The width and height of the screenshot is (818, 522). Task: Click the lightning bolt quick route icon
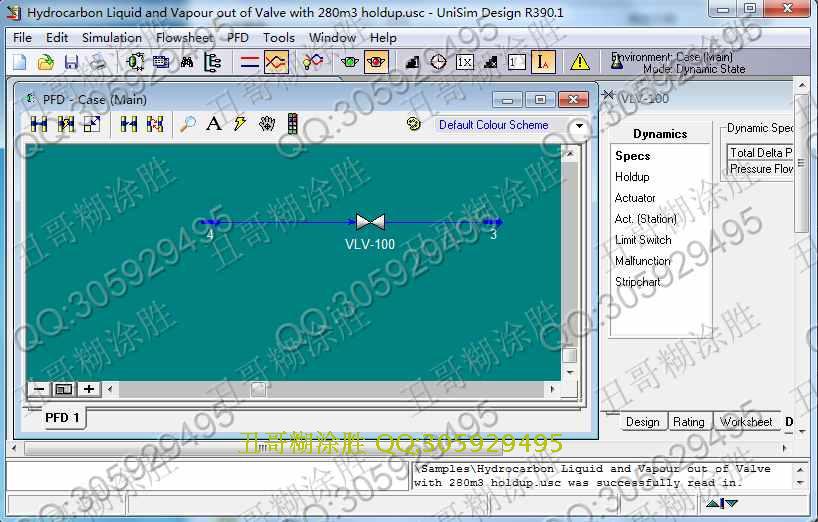pos(240,124)
